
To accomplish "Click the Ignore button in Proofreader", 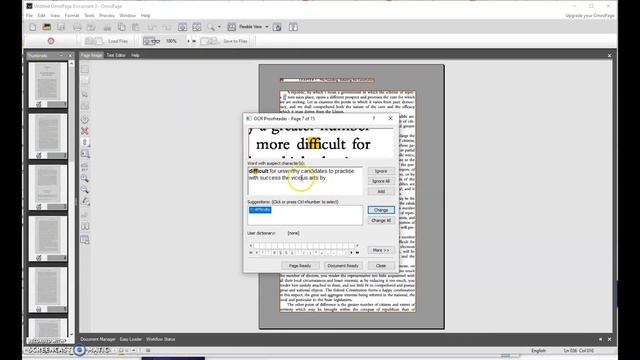I will tap(381, 171).
